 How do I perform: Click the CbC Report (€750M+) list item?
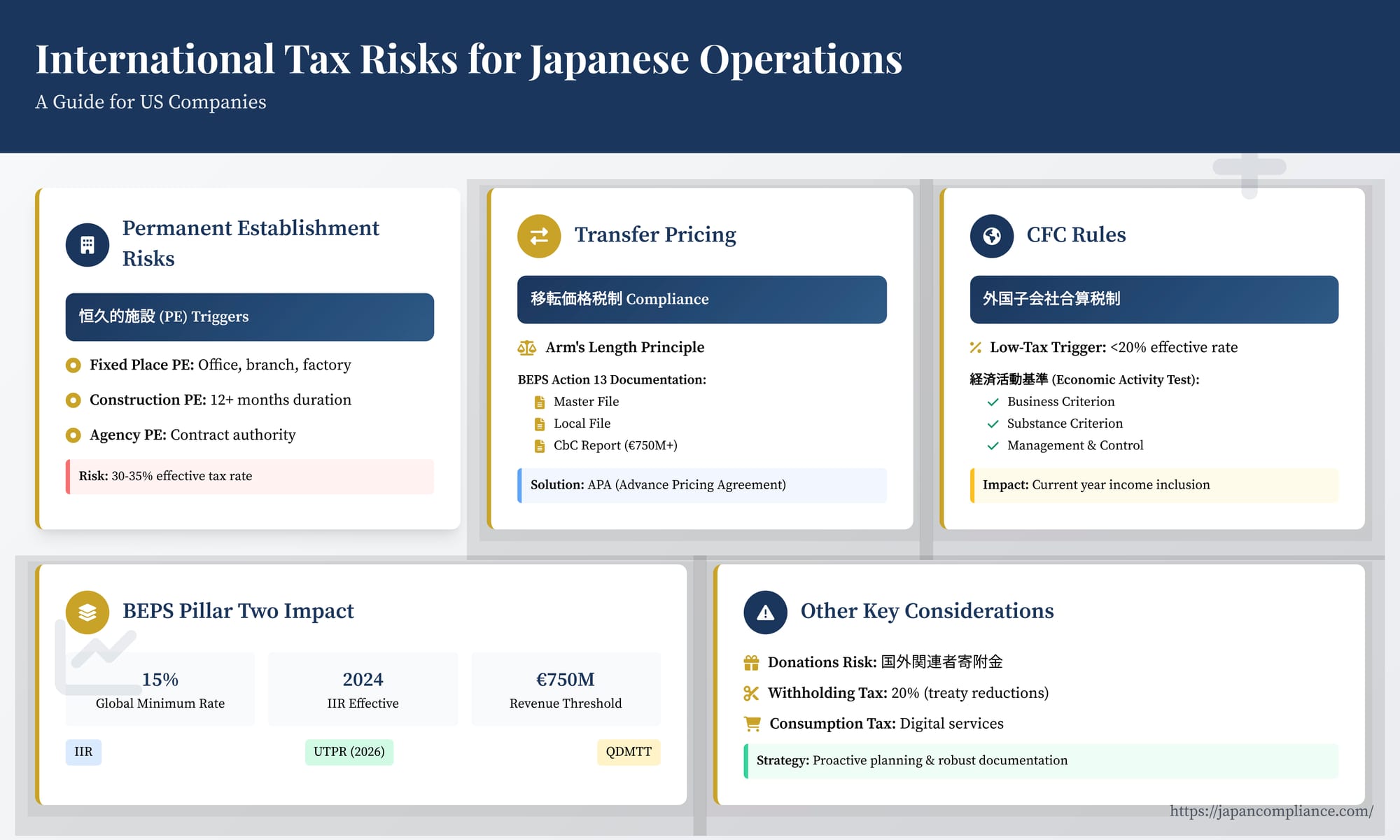(616, 446)
